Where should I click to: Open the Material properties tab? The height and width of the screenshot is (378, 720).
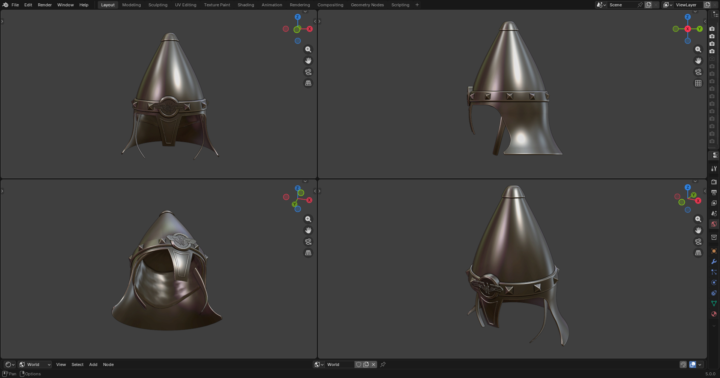pyautogui.click(x=714, y=314)
